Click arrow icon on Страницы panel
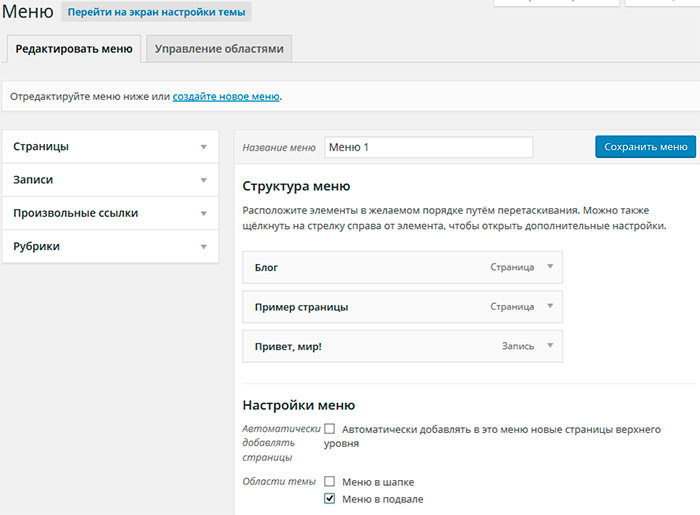The width and height of the screenshot is (700, 515). [203, 147]
